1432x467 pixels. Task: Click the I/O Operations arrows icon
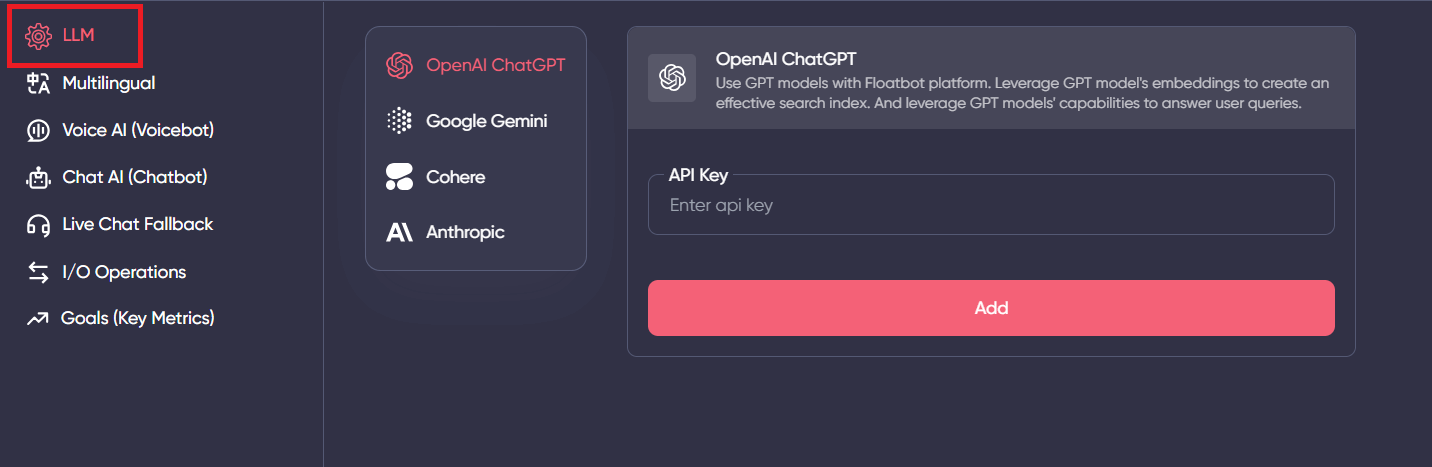pyautogui.click(x=38, y=272)
